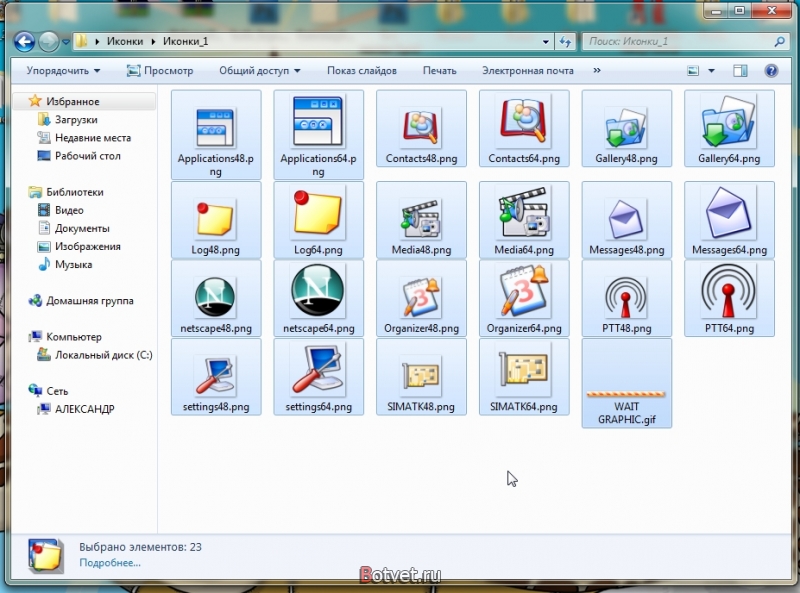Click Печать in the toolbar

439,70
